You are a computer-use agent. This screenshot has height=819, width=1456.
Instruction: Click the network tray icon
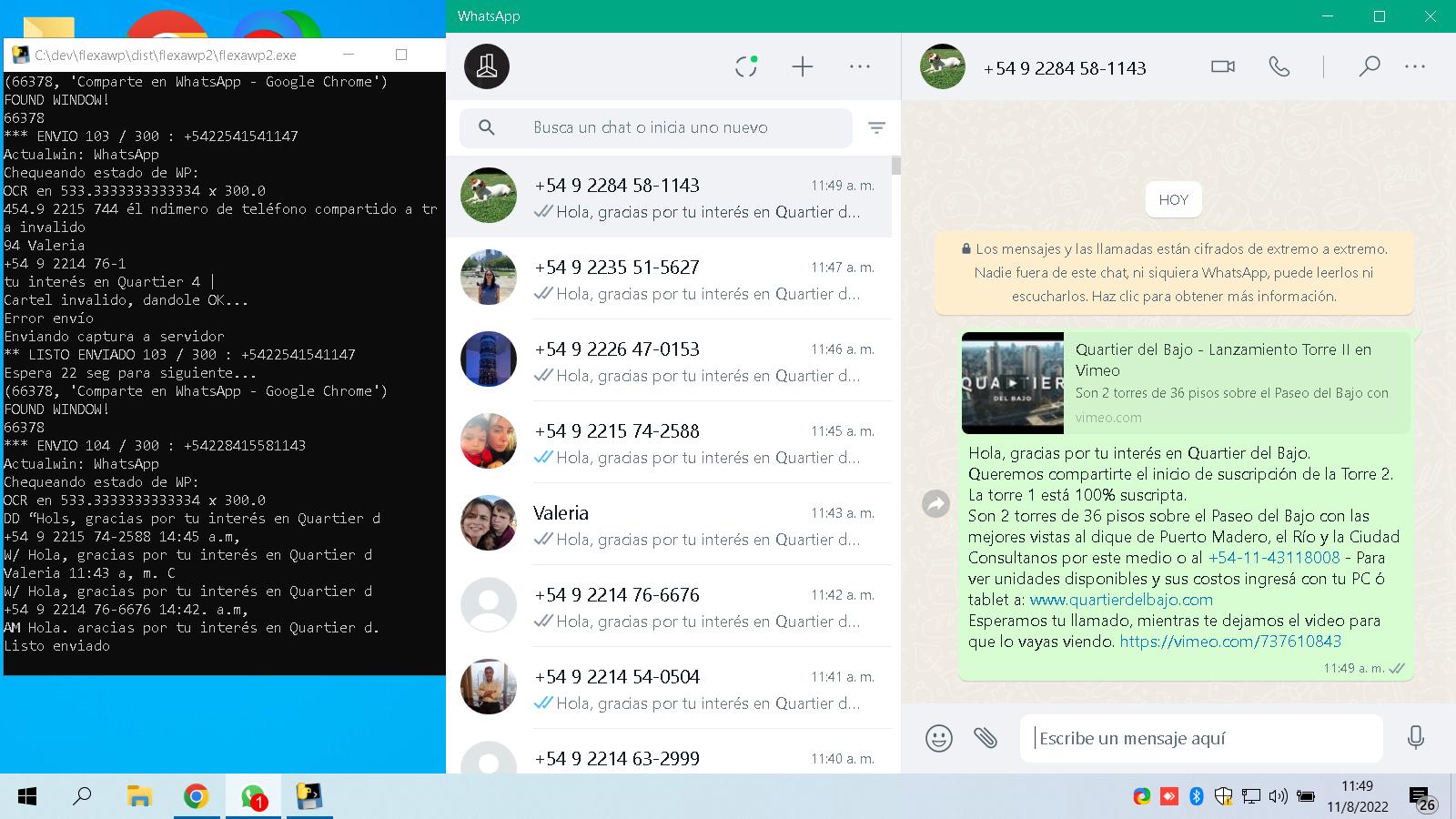pos(1251,797)
